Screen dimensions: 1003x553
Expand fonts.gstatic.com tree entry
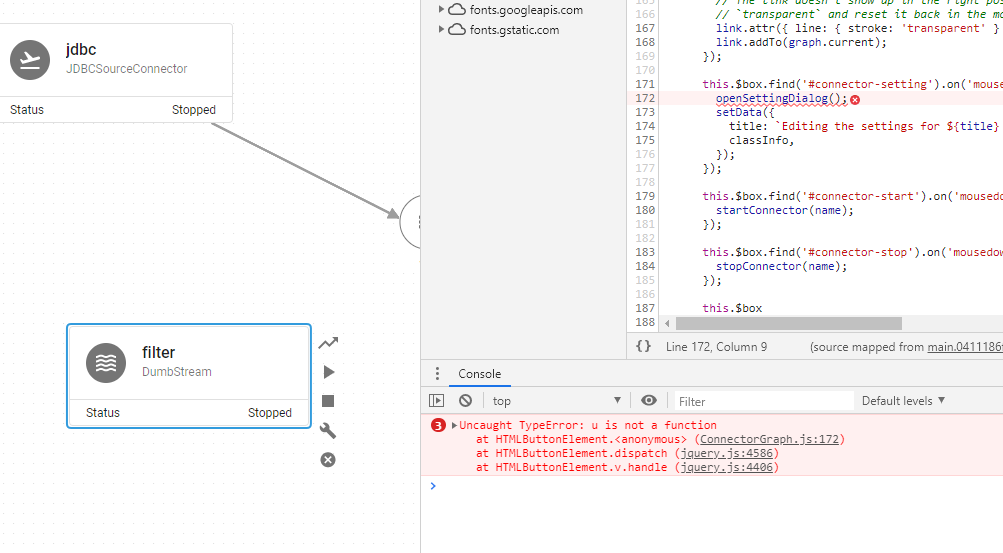click(441, 29)
